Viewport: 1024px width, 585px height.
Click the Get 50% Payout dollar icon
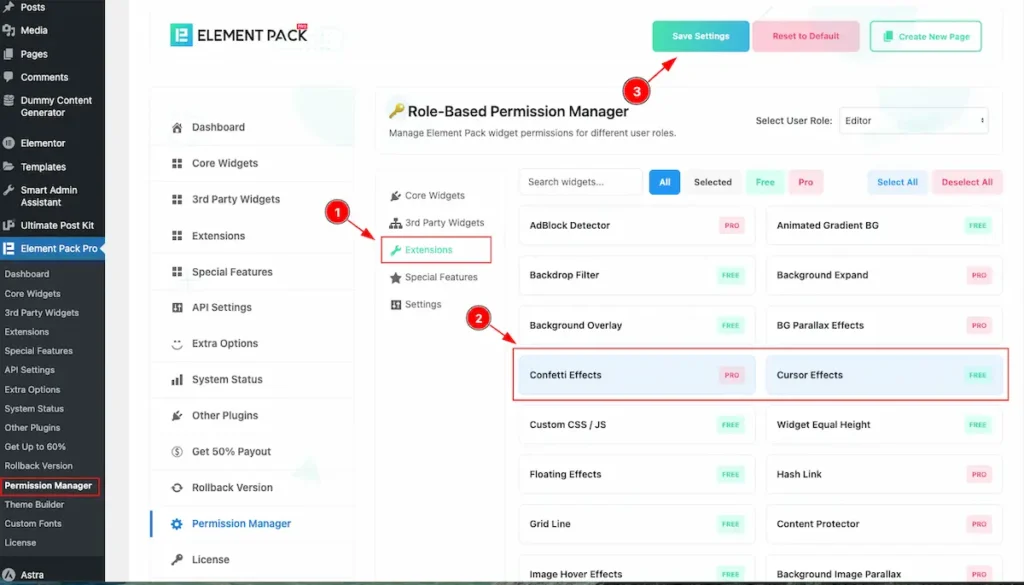[177, 452]
